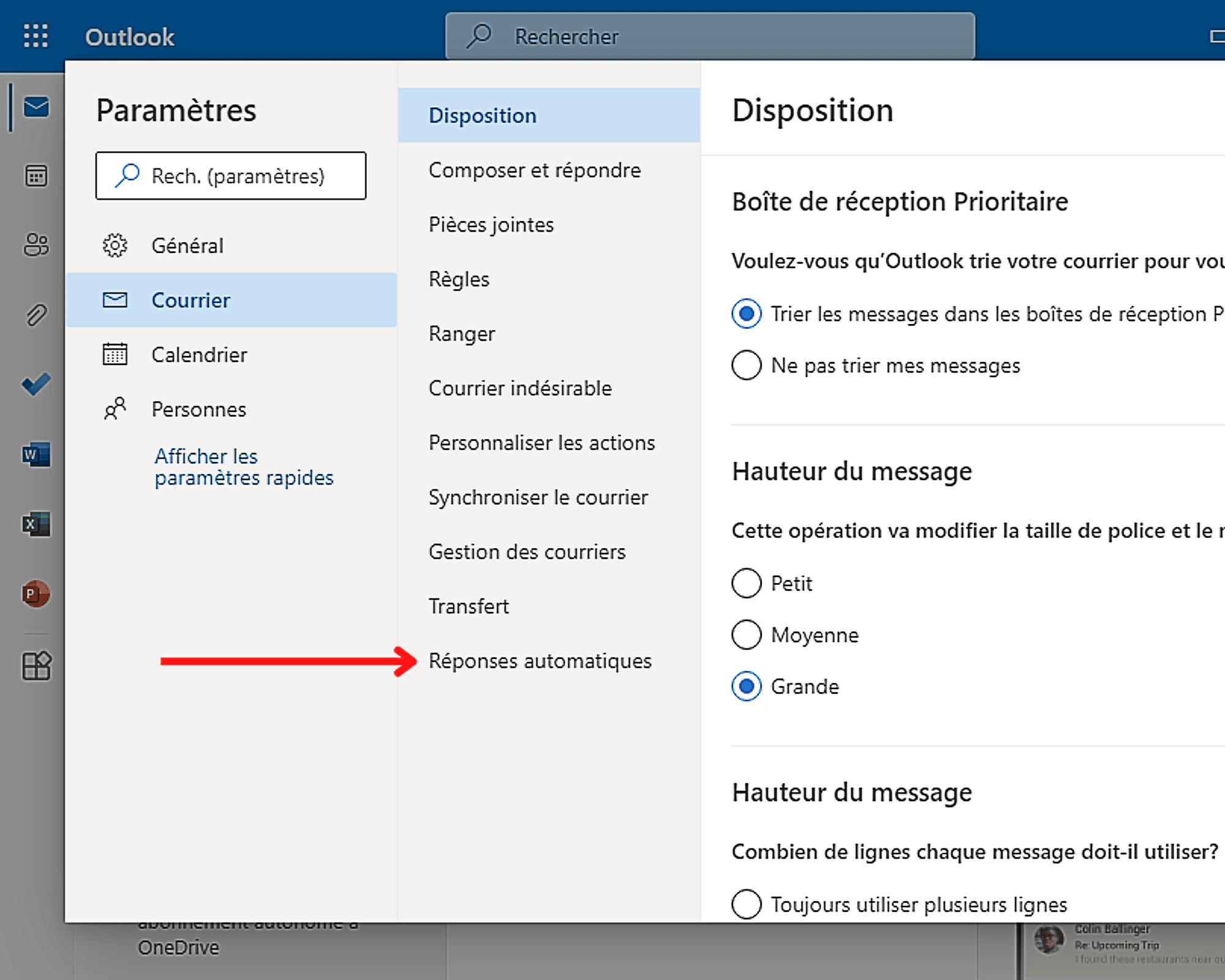The image size is (1225, 980).
Task: Click magnifier icon in settings search box
Action: 127,175
